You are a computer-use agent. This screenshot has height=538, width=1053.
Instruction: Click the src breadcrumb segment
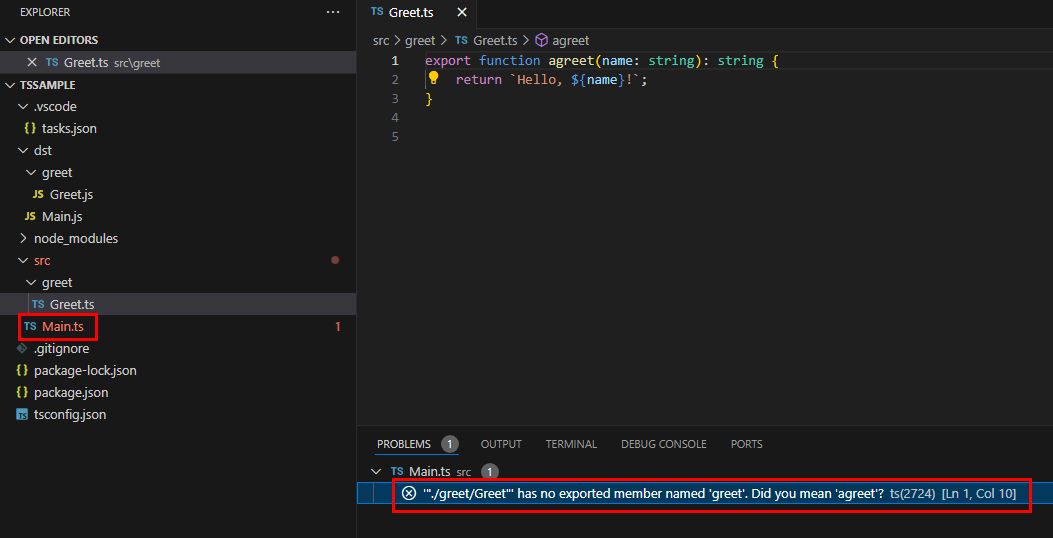point(381,40)
